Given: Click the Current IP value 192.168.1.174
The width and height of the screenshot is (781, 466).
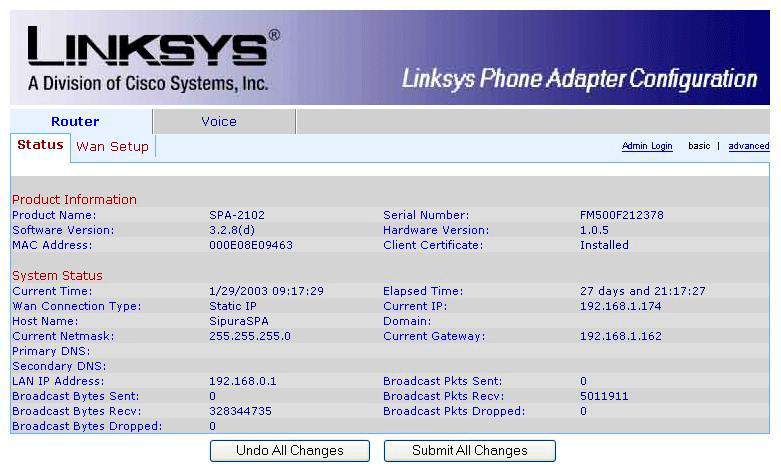Looking at the screenshot, I should [x=621, y=306].
